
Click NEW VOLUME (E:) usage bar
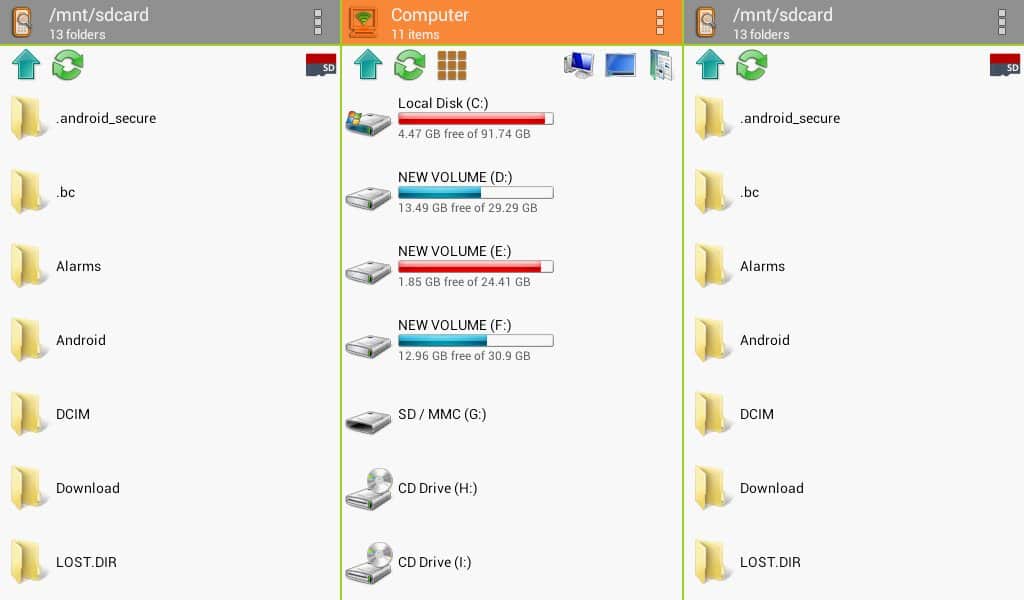(475, 267)
